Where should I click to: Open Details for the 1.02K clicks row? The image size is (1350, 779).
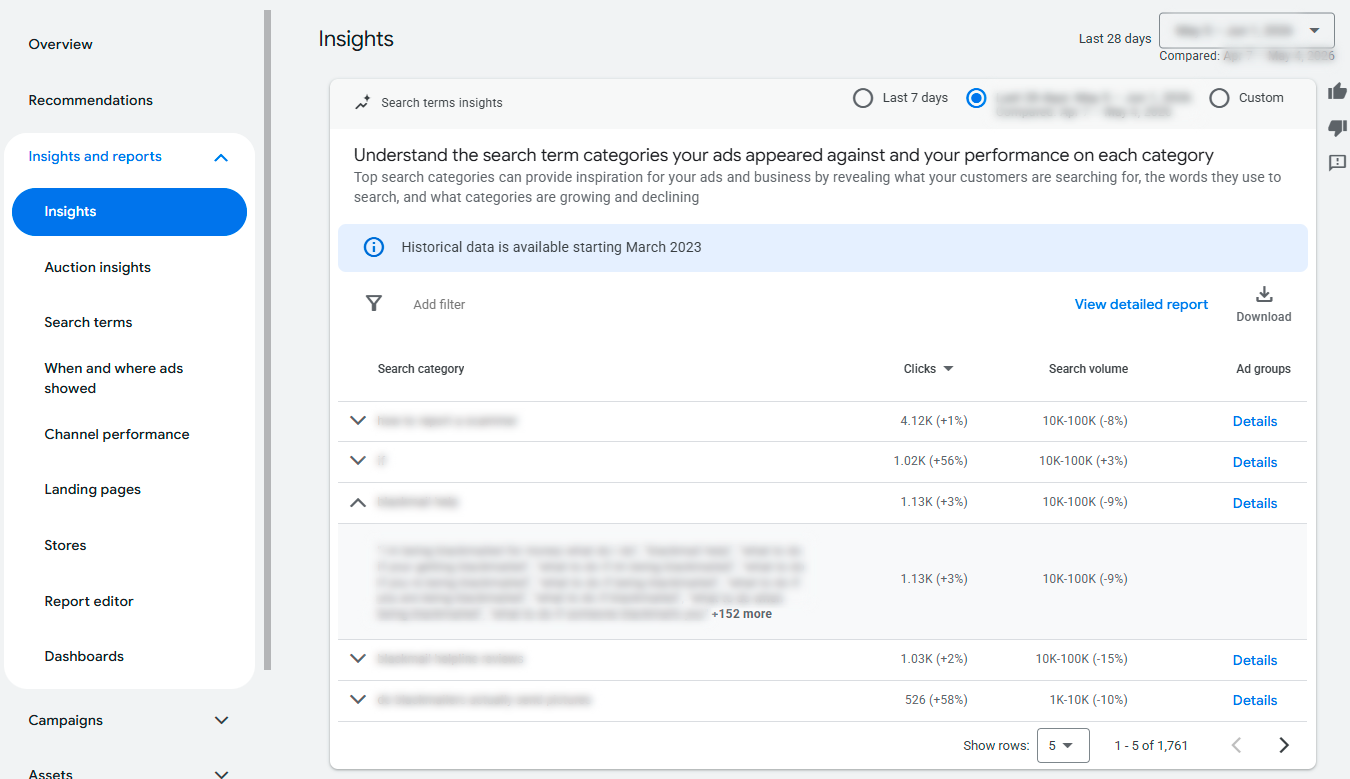(x=1255, y=462)
